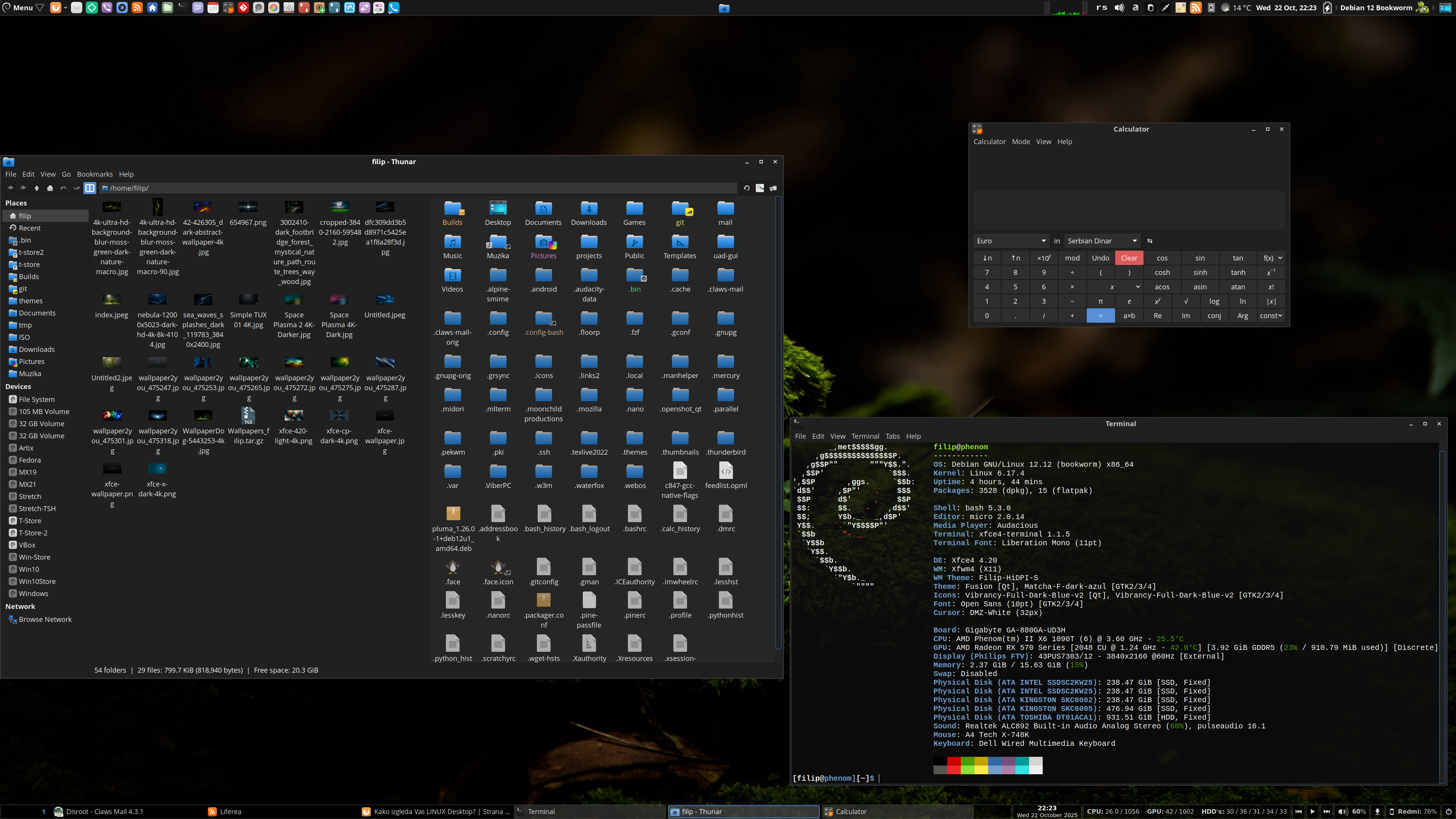The height and width of the screenshot is (819, 1456).
Task: Open the Bookmarks menu in Thunar
Action: pos(94,174)
